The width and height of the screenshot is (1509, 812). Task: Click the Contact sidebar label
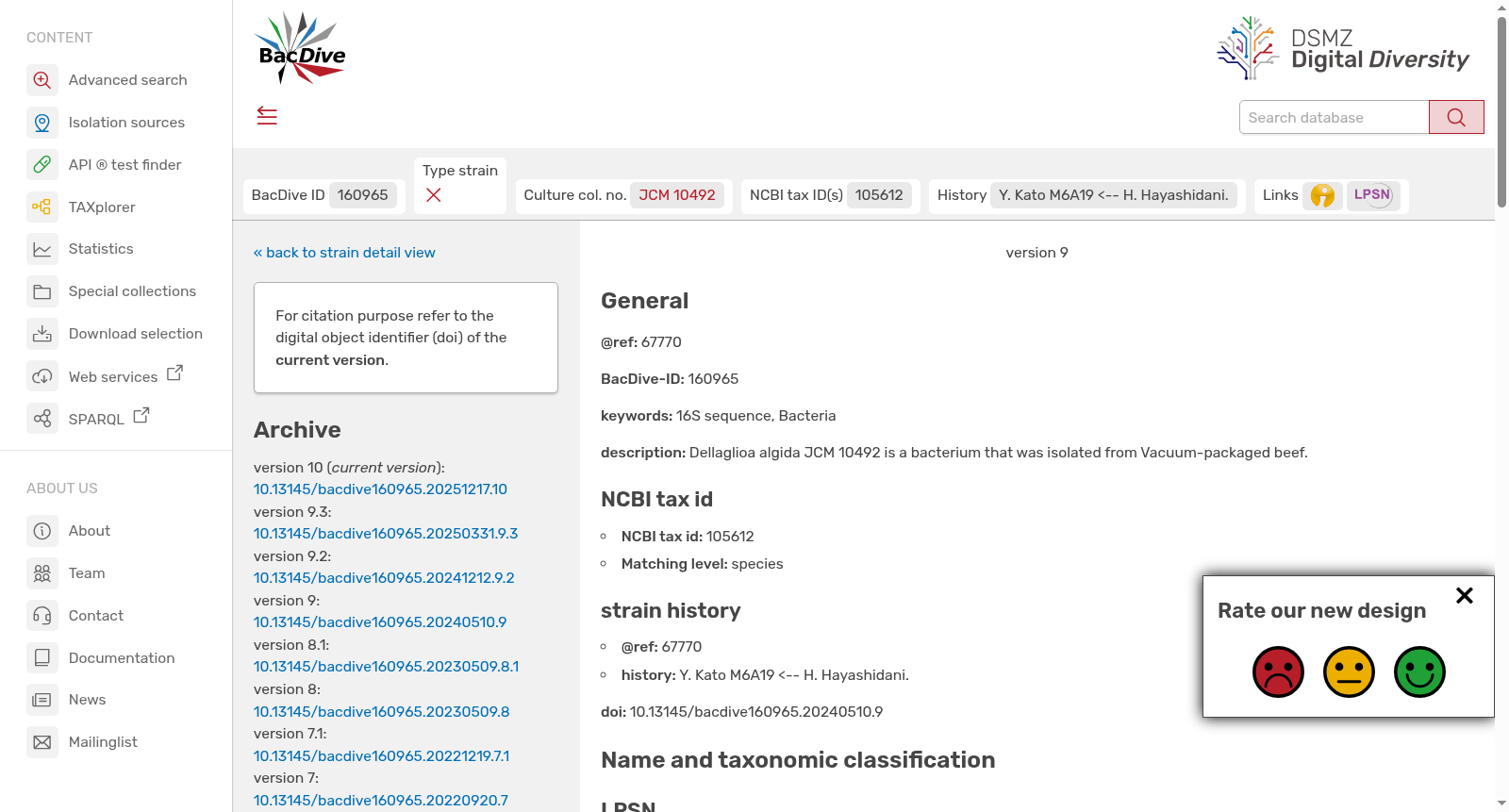click(96, 616)
